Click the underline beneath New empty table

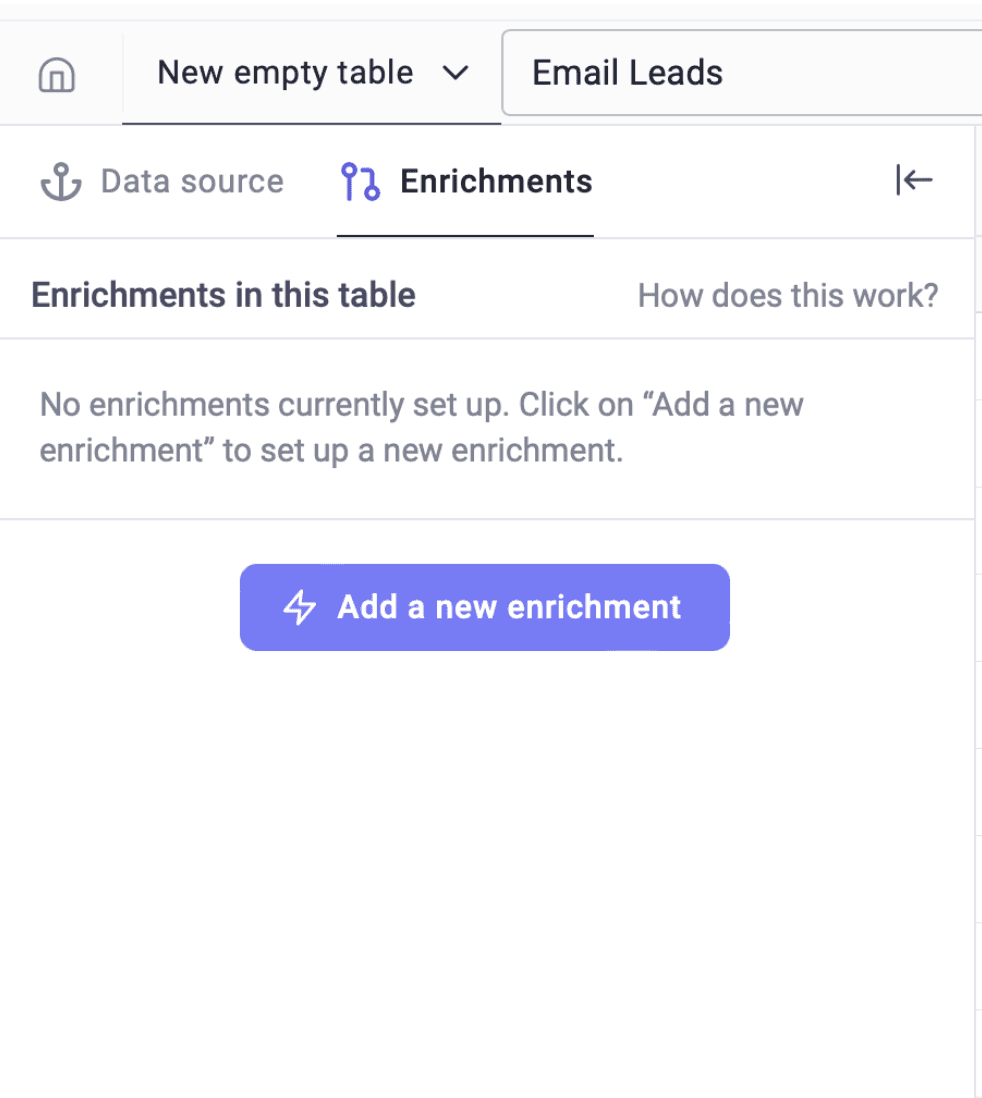[x=312, y=123]
